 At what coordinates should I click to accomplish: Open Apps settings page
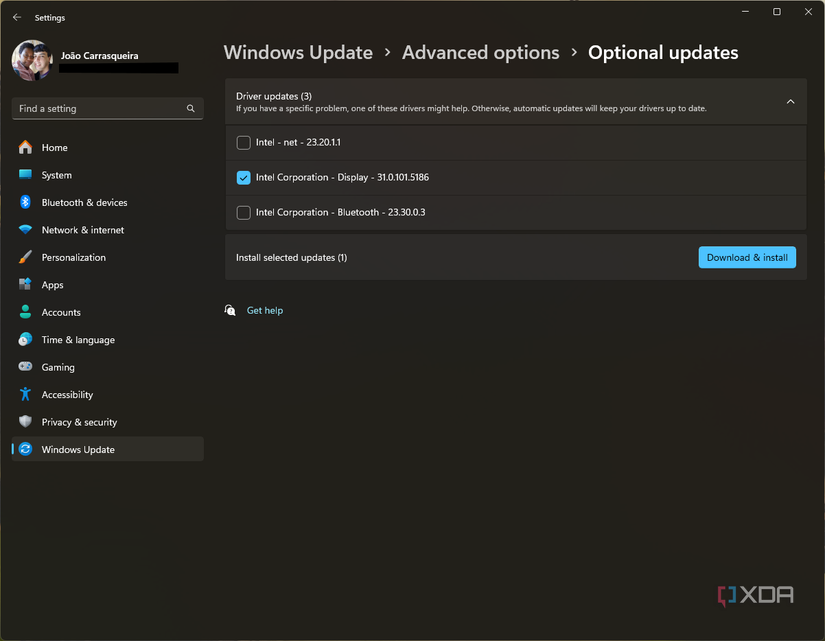click(x=107, y=284)
